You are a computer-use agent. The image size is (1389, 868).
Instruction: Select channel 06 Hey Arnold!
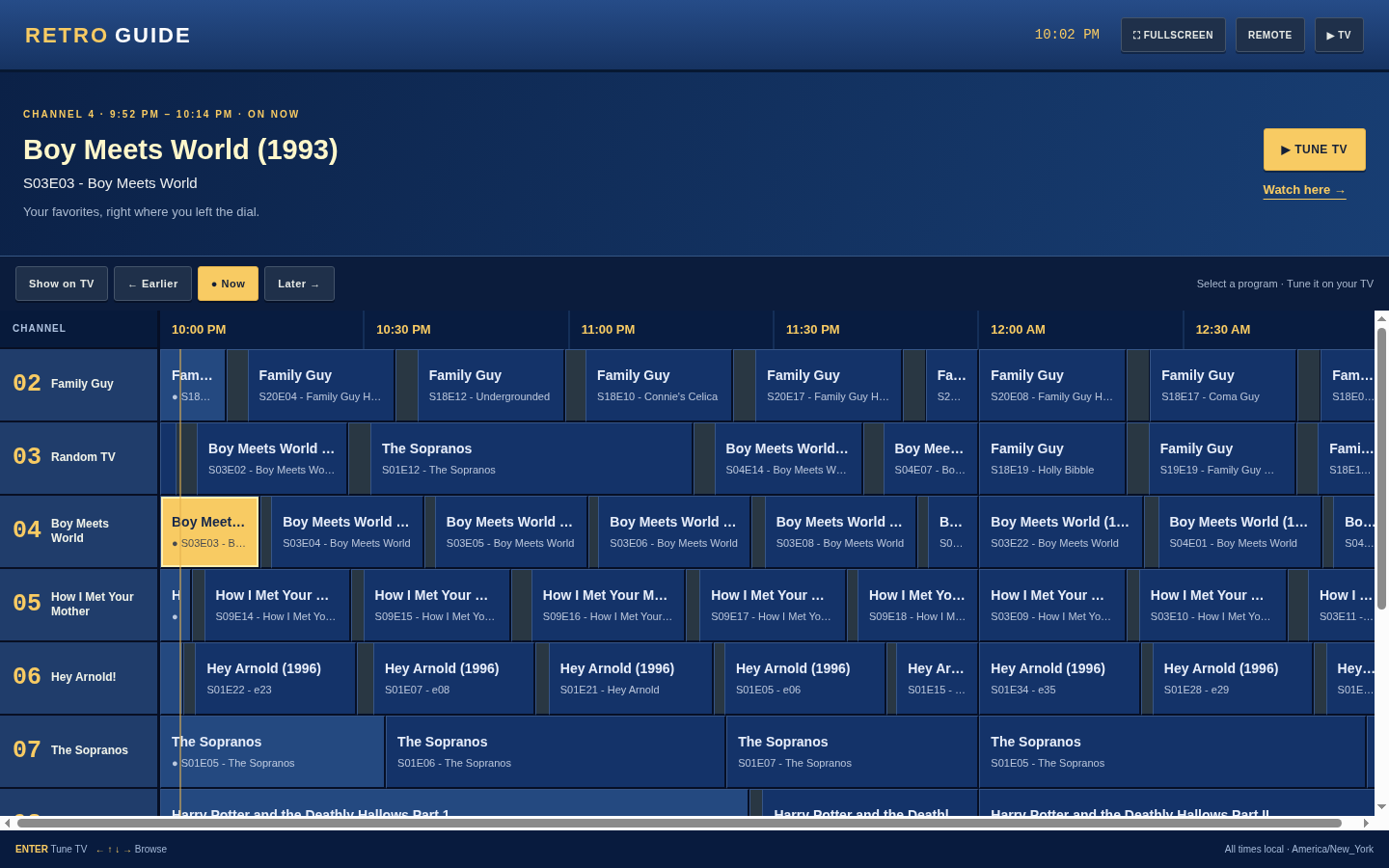coord(79,677)
